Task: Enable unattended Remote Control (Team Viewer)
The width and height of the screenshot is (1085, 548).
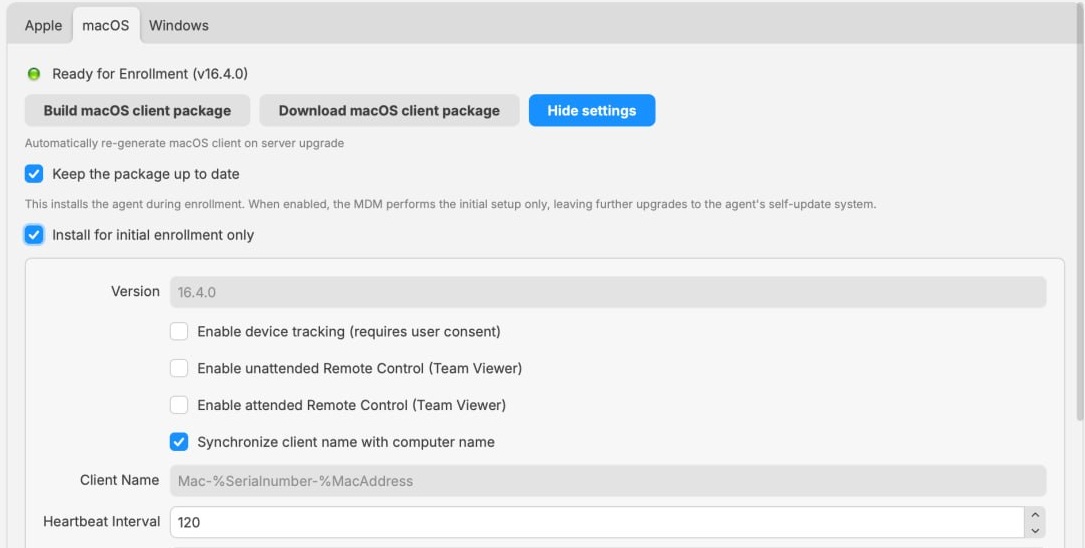Action: 179,368
